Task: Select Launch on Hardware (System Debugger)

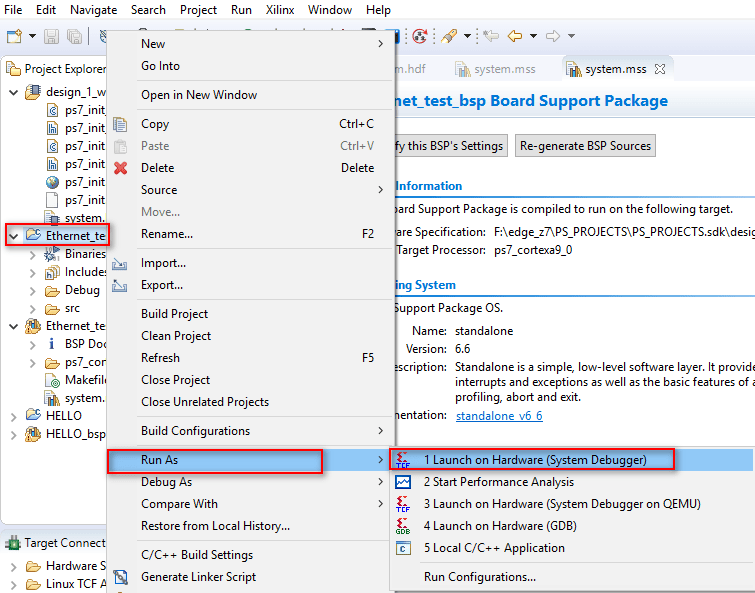Action: [534, 460]
